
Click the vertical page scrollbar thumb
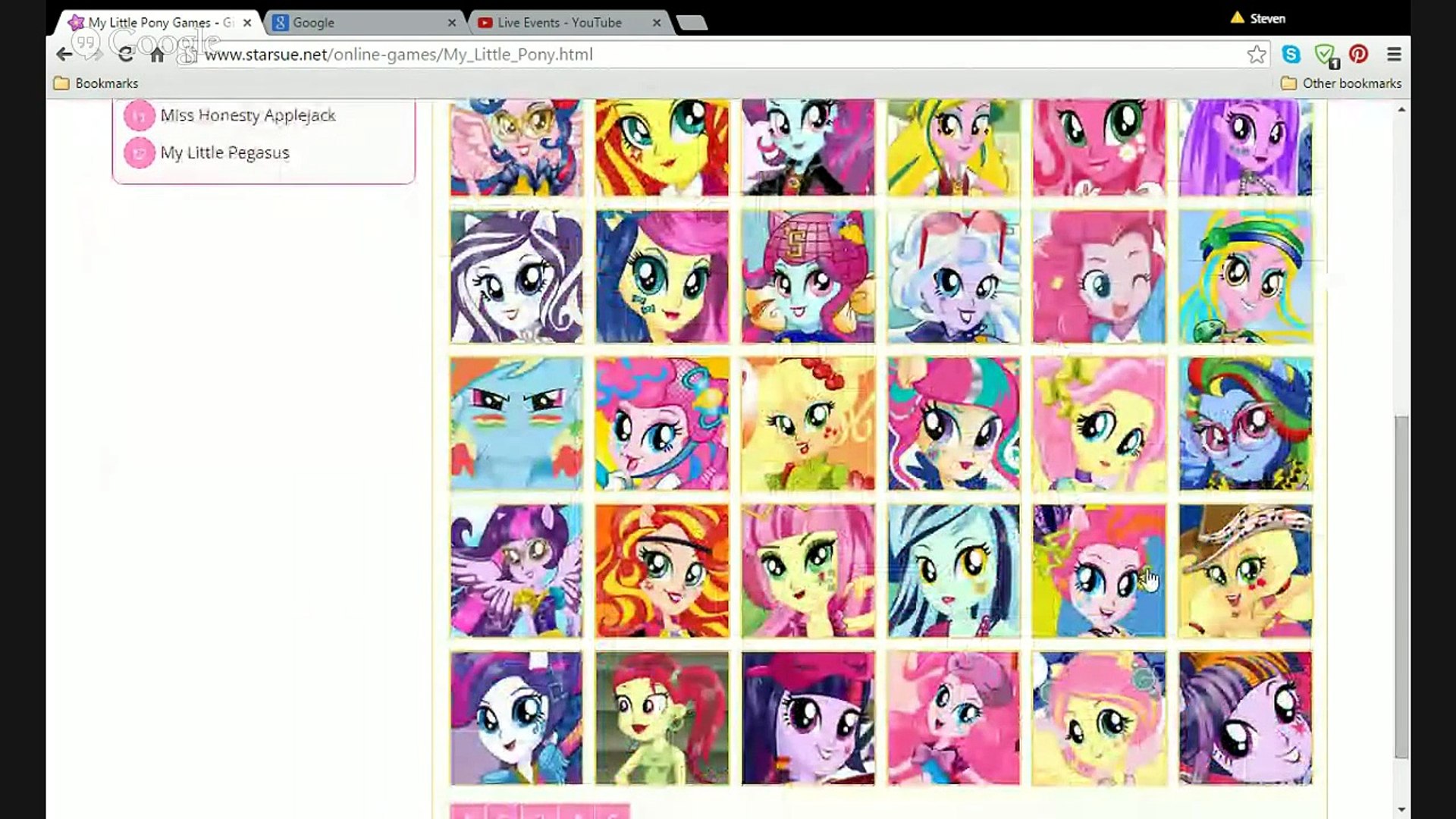coord(1401,586)
